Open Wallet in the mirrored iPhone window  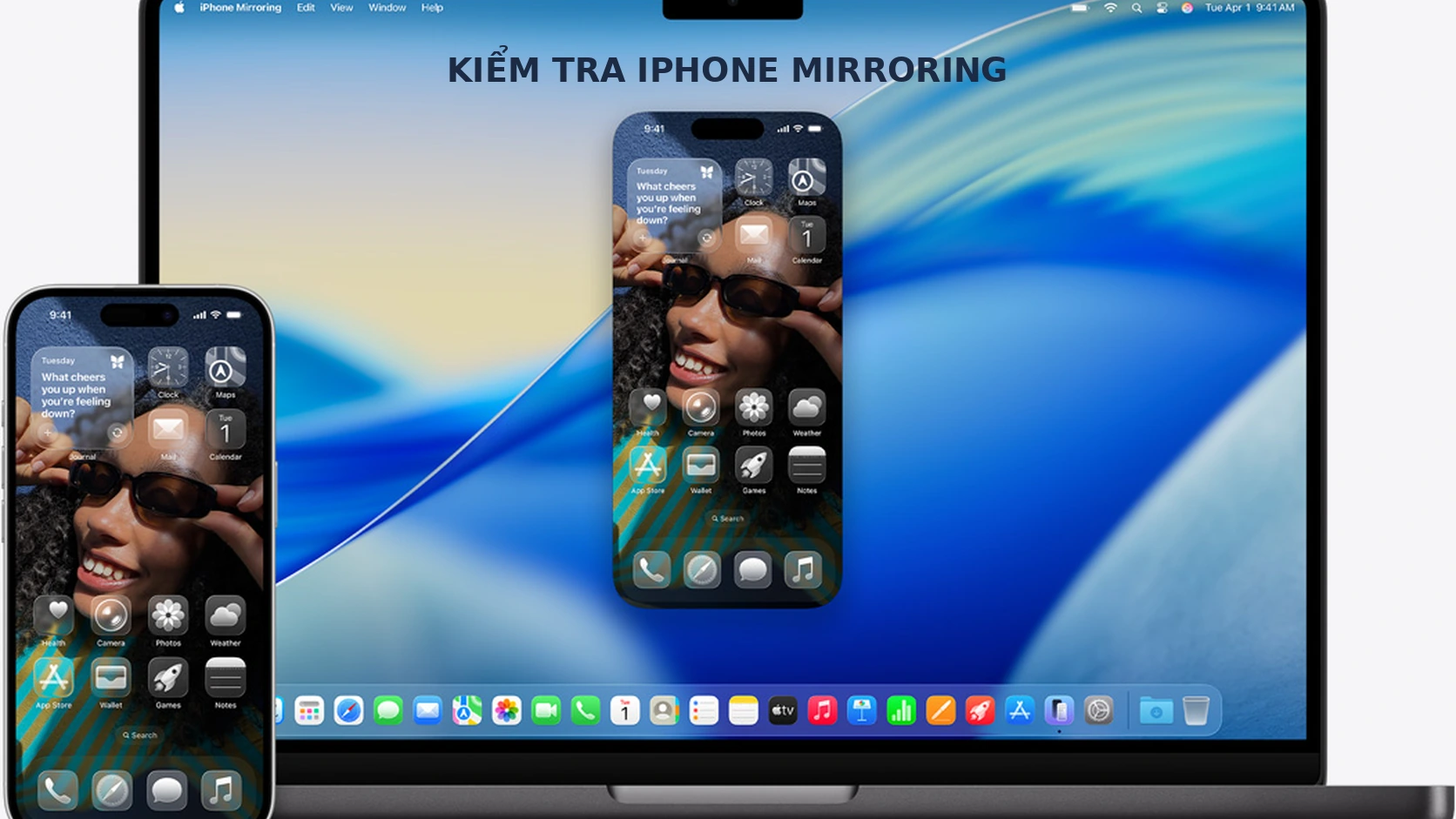(x=700, y=466)
